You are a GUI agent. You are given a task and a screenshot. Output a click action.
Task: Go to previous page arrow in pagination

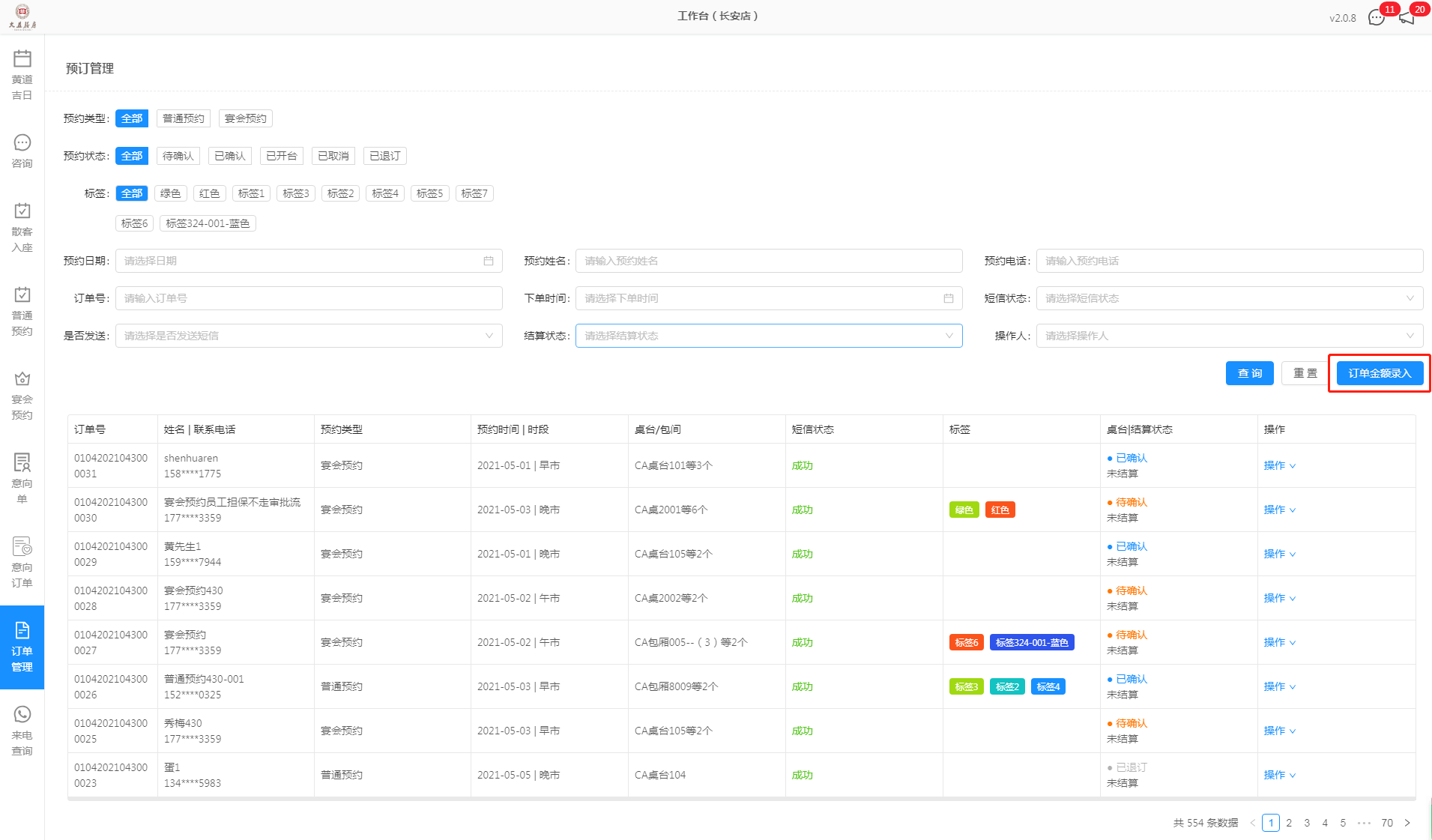click(1252, 823)
